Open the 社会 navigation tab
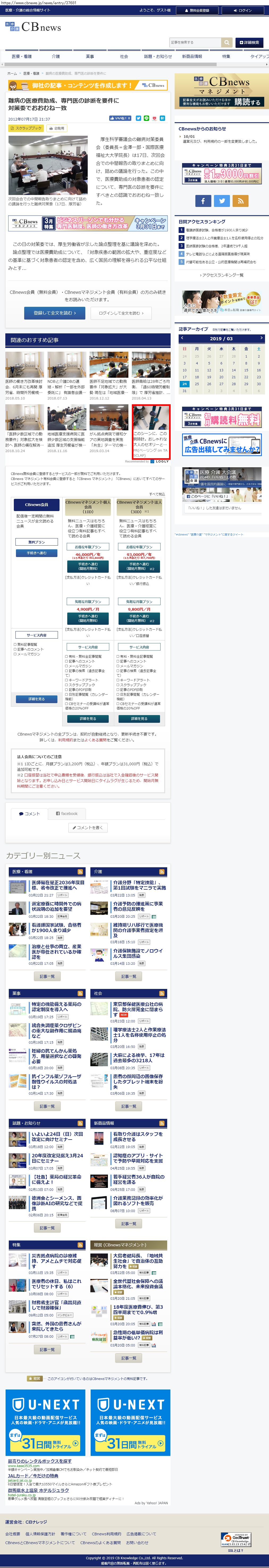 click(124, 56)
